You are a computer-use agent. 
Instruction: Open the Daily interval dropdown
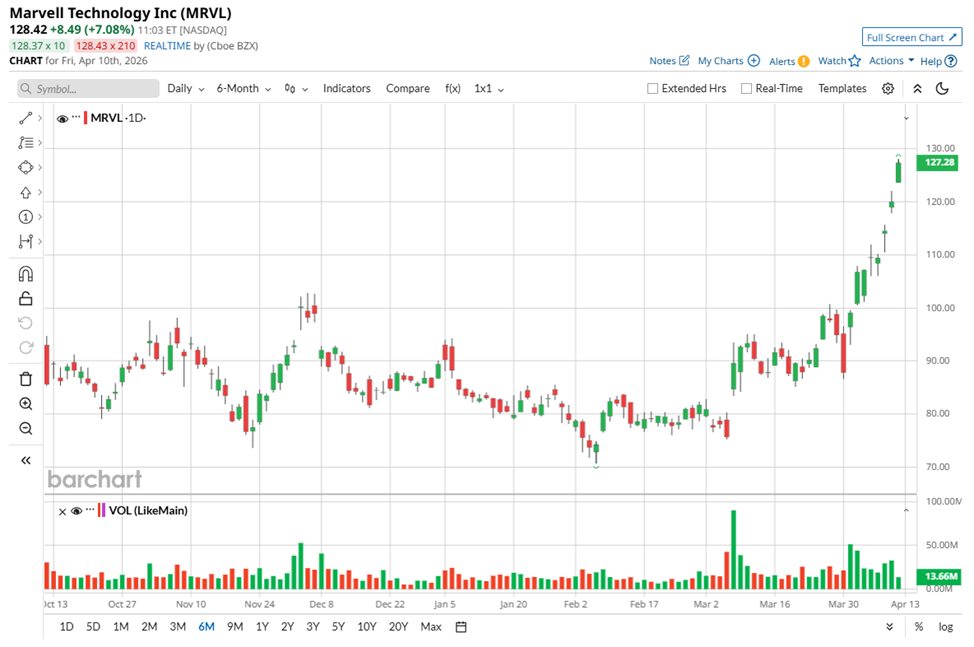click(186, 89)
